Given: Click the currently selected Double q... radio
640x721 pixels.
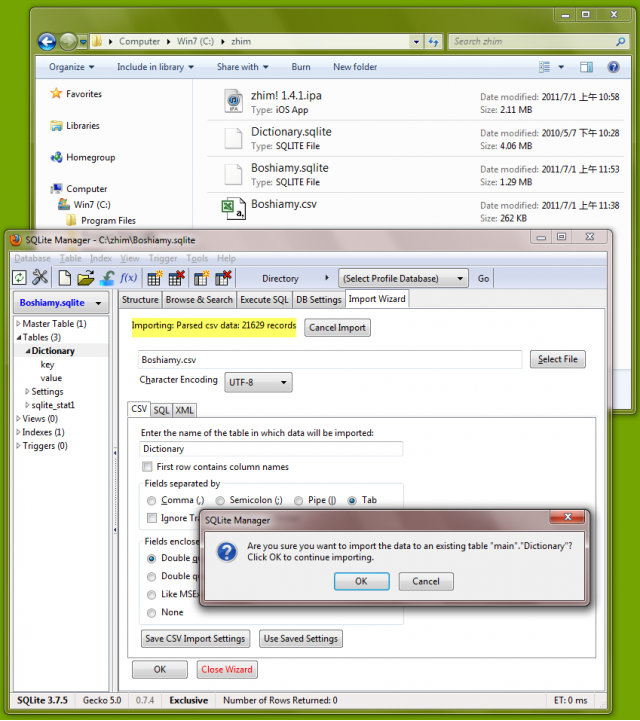Looking at the screenshot, I should (x=151, y=558).
